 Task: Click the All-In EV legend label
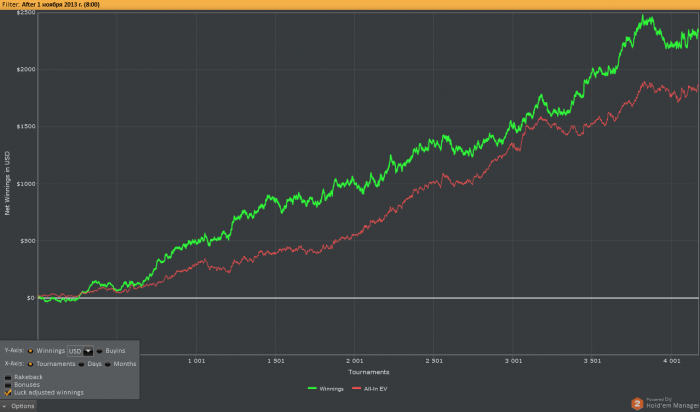[x=375, y=389]
